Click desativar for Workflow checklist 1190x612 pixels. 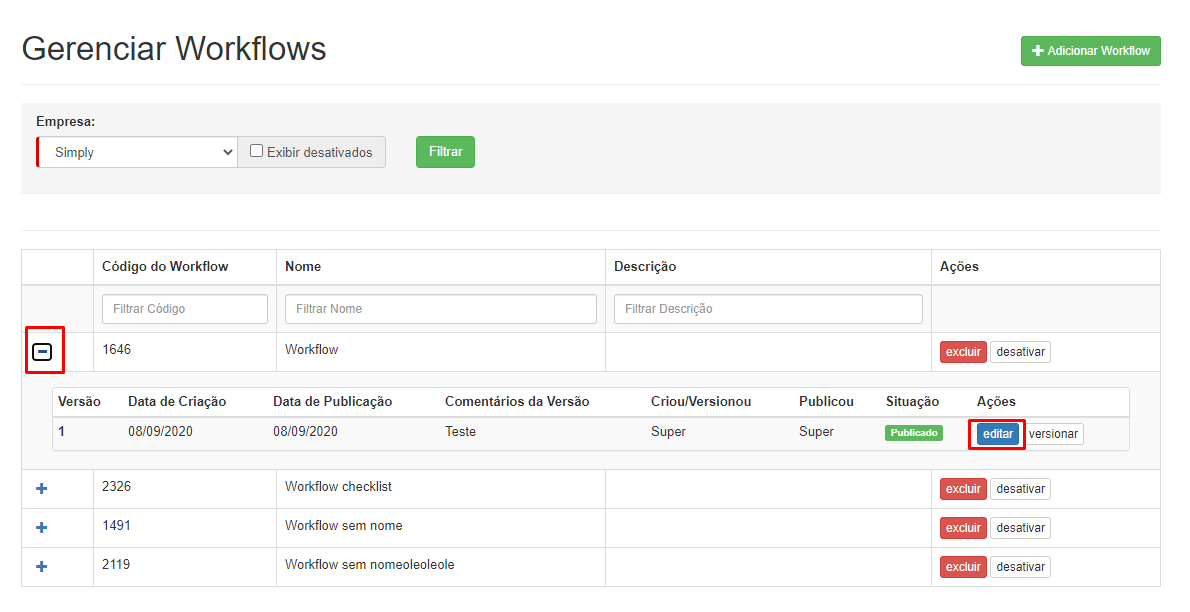[x=1021, y=489]
